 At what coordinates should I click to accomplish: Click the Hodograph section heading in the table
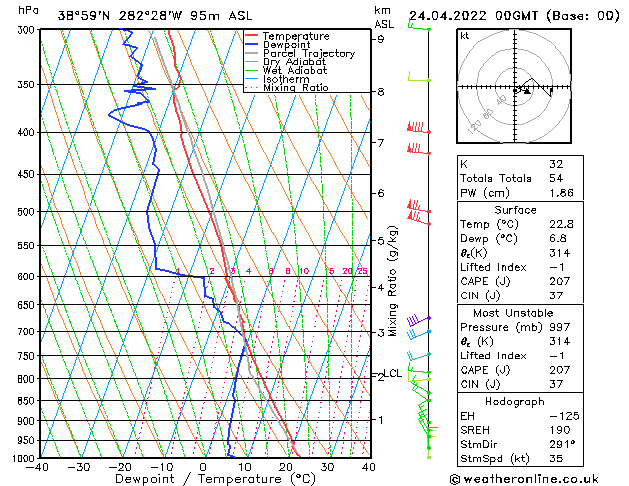pyautogui.click(x=515, y=402)
